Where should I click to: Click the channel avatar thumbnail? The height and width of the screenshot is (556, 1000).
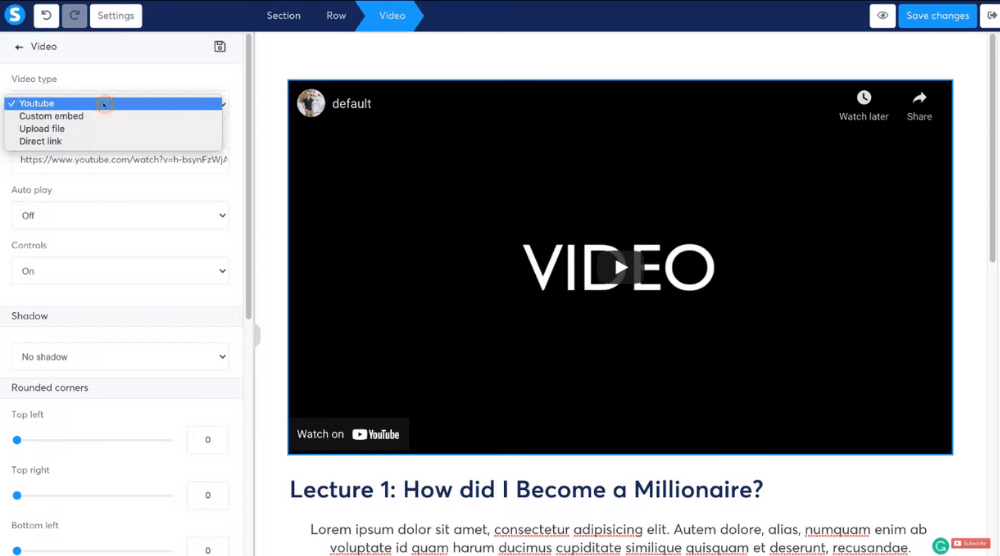click(x=311, y=103)
